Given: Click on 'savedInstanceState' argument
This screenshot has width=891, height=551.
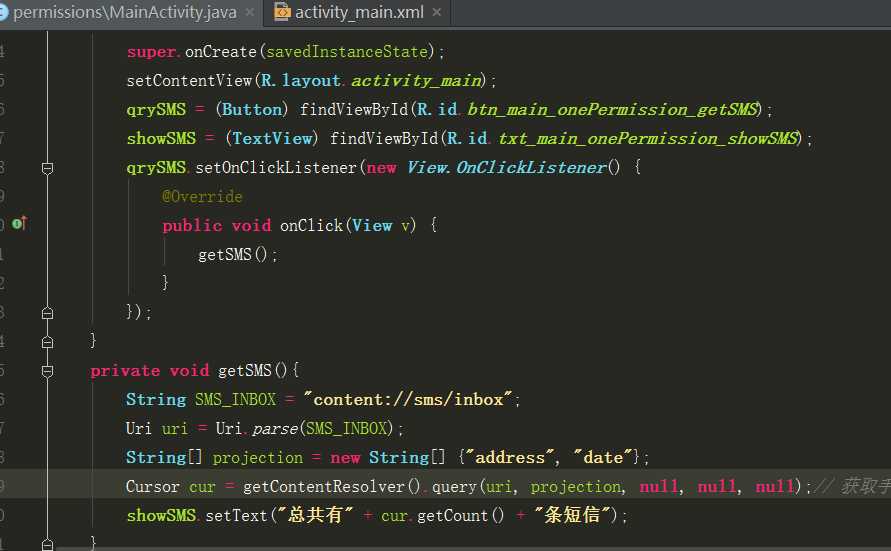Looking at the screenshot, I should click(x=347, y=52).
